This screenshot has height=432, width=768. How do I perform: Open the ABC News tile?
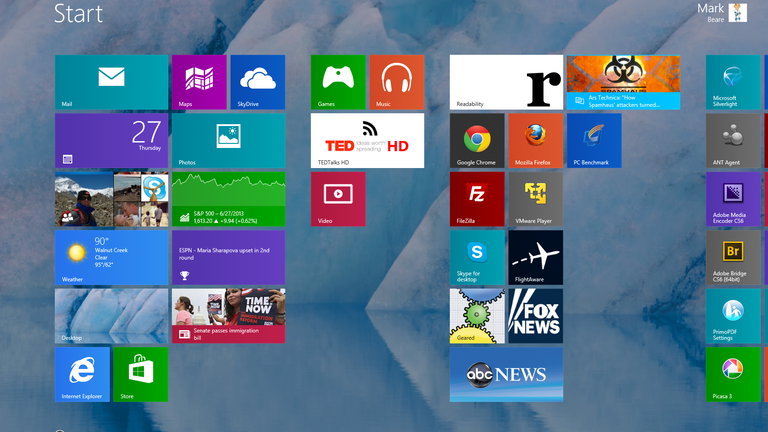pyautogui.click(x=506, y=375)
